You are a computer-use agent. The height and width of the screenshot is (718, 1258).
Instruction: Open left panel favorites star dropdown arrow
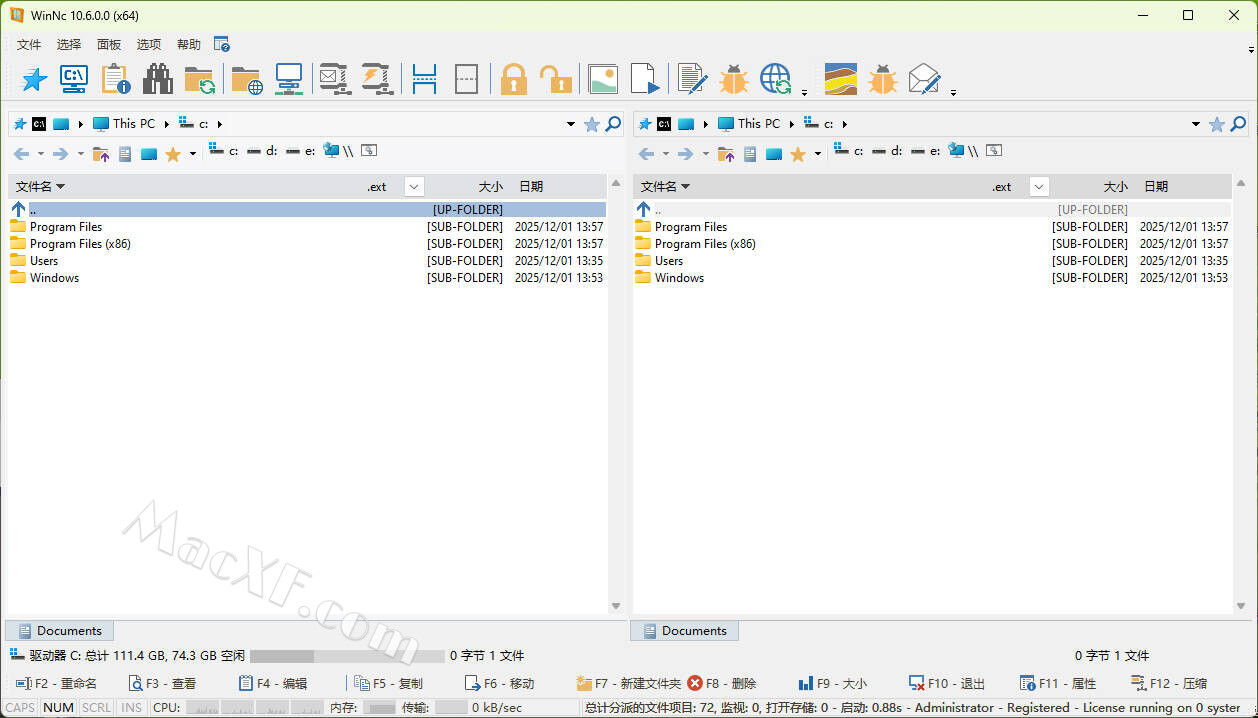(x=192, y=154)
